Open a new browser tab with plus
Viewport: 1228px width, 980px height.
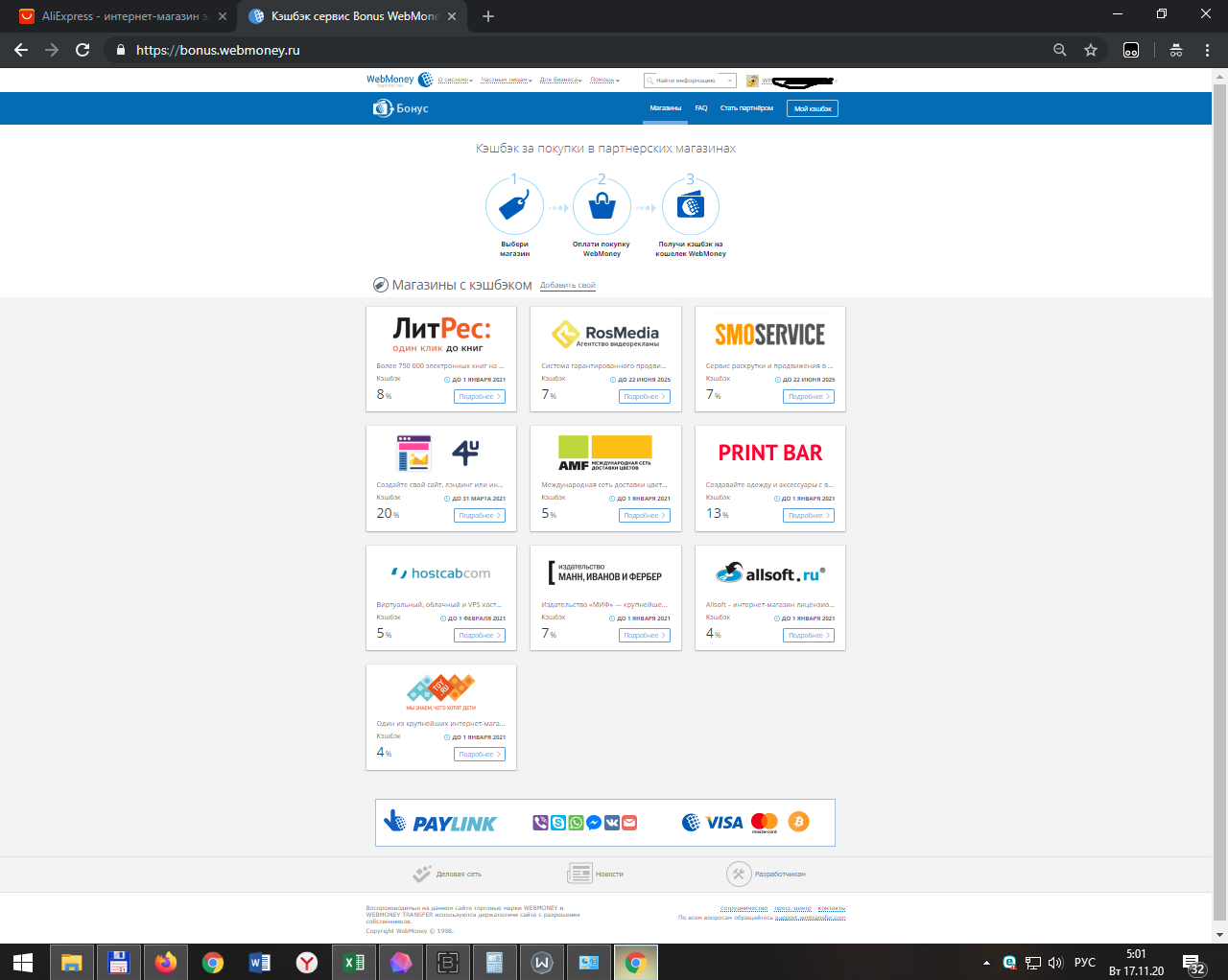[x=488, y=16]
